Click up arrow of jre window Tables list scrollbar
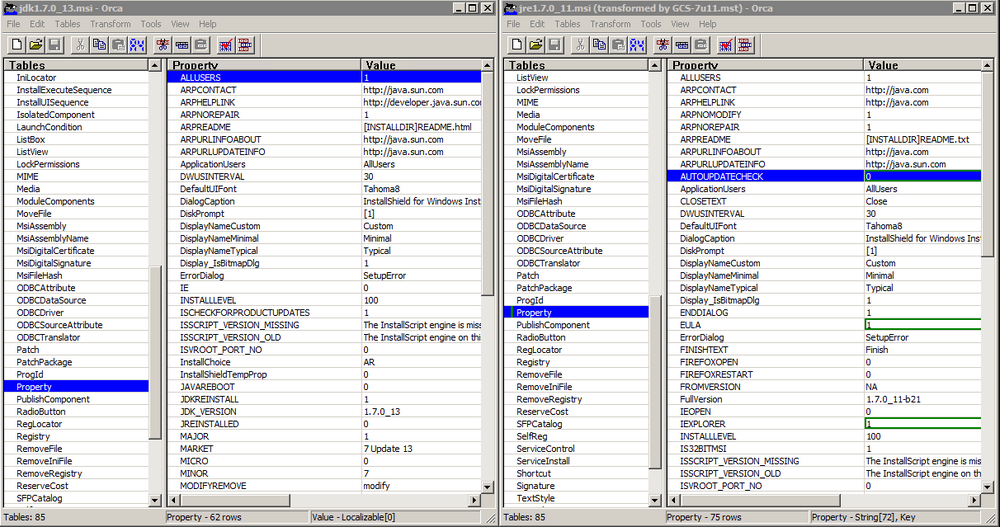Image resolution: width=1000 pixels, height=527 pixels. pyautogui.click(x=655, y=65)
